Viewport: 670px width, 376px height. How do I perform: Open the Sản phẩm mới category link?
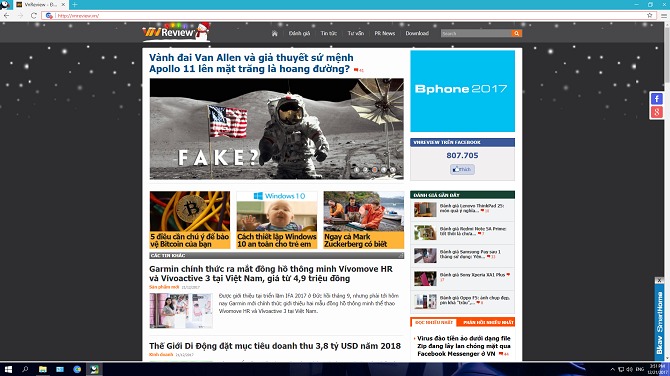164,287
